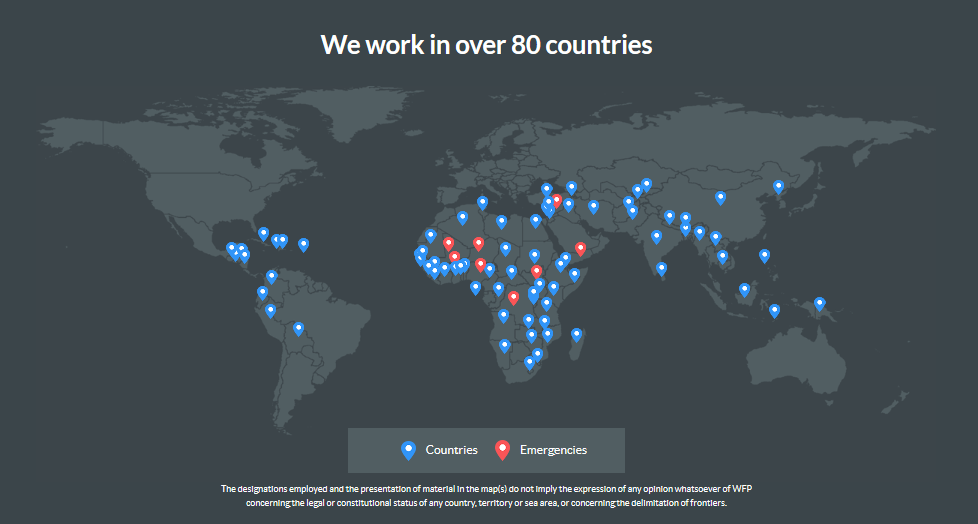Open the blue pin on central China
Image resolution: width=978 pixels, height=524 pixels.
coord(720,198)
